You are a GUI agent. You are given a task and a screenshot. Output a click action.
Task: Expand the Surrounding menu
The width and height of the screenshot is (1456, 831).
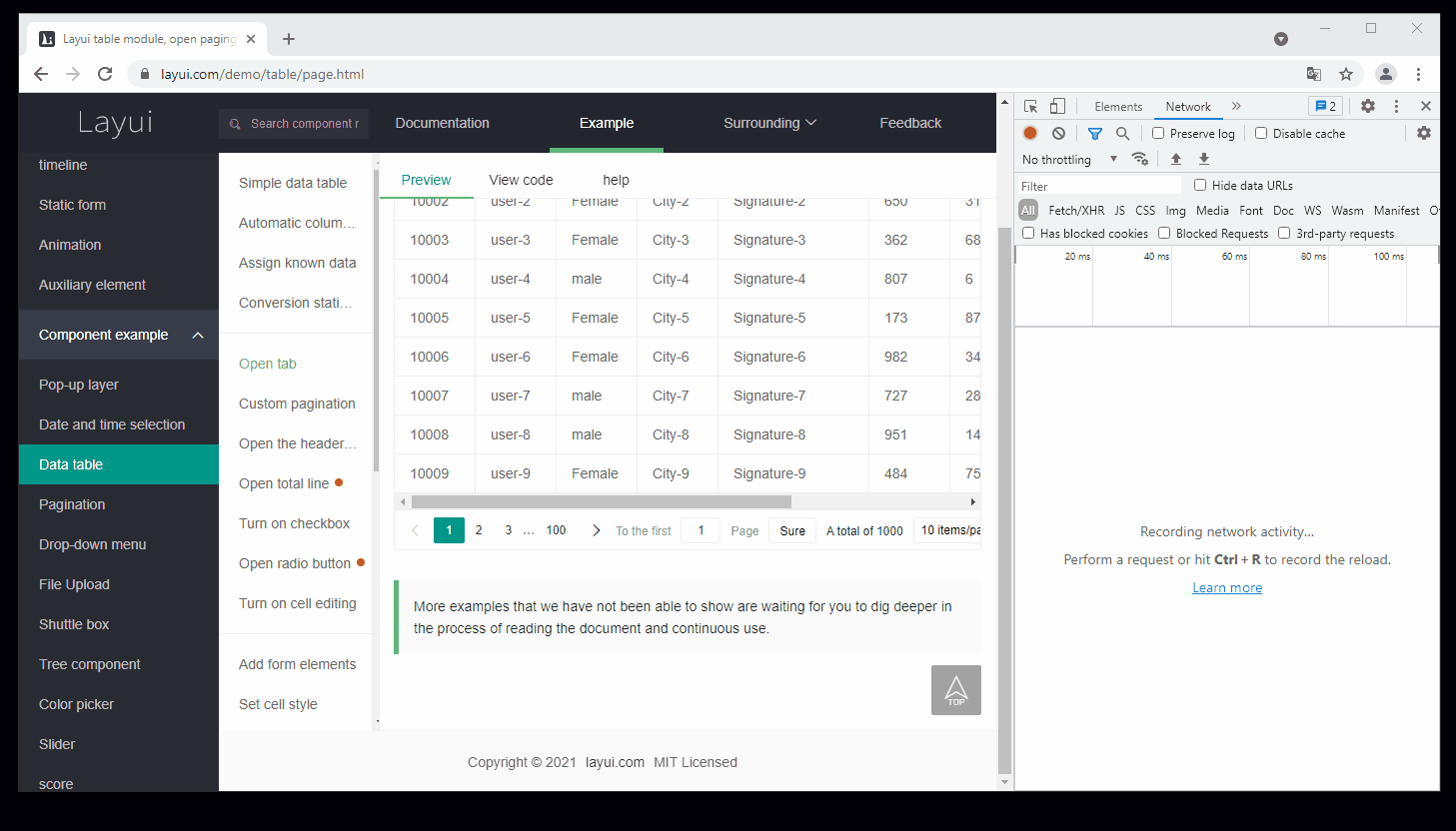[x=769, y=123]
